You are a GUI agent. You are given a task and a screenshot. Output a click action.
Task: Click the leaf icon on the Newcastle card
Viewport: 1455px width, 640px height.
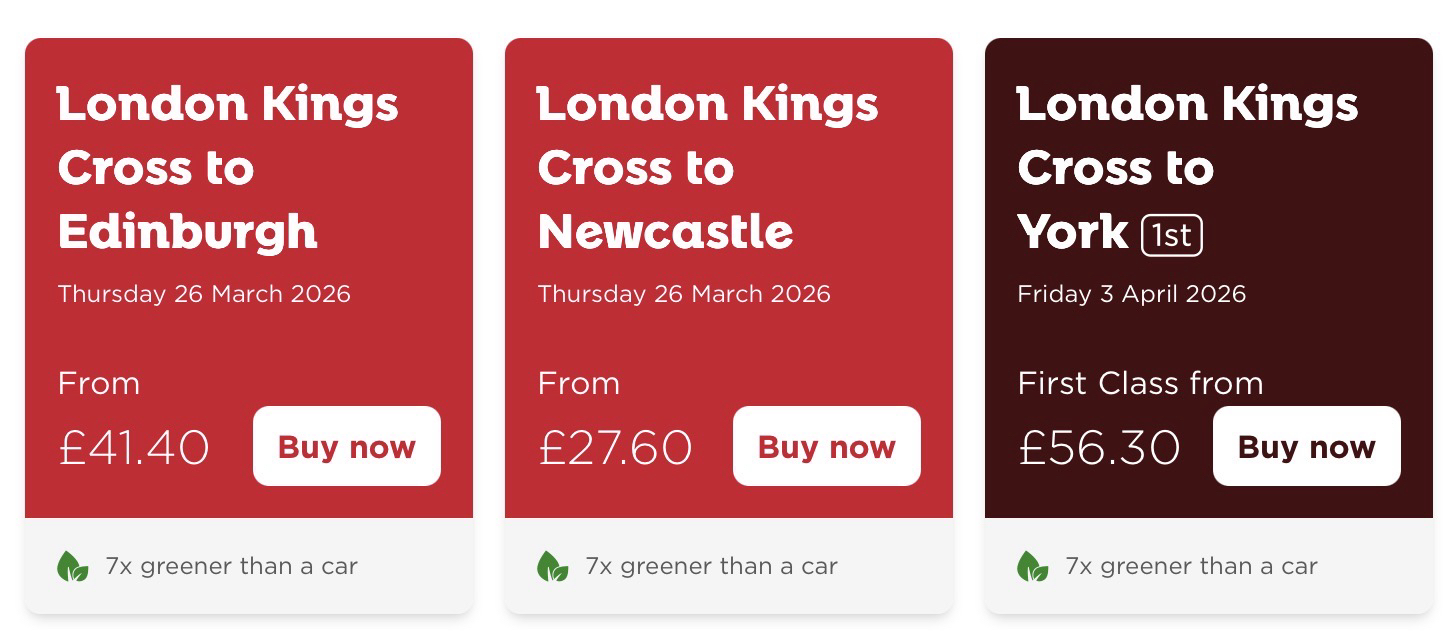point(553,566)
